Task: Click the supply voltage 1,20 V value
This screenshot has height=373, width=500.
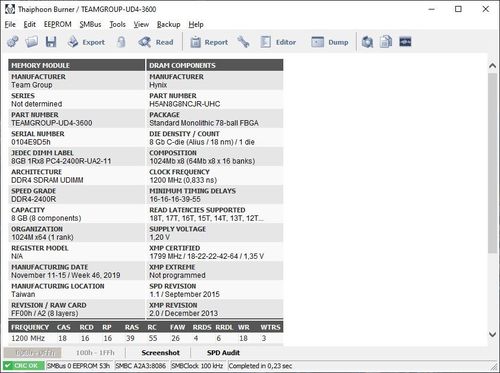Action: (x=160, y=237)
